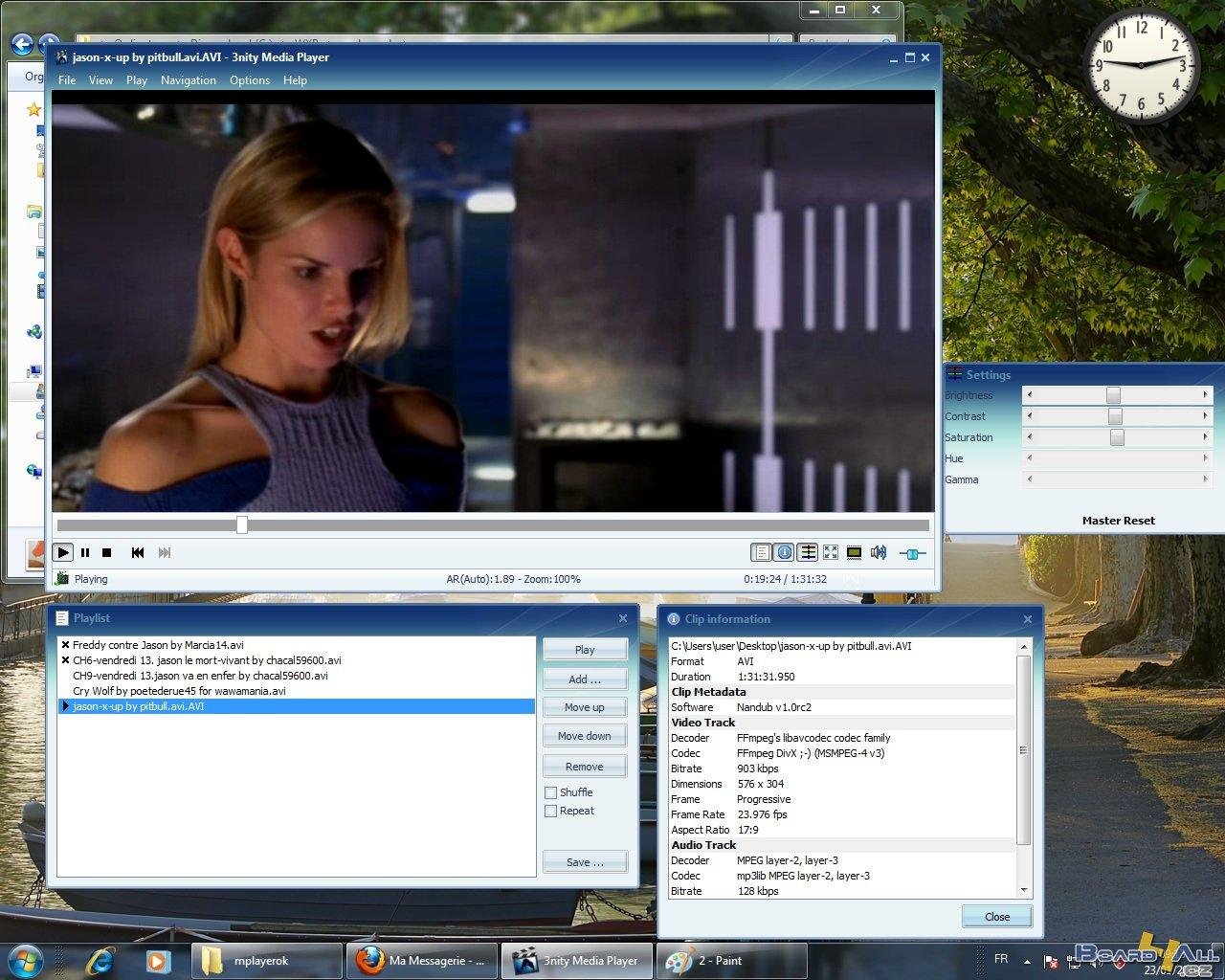Select "Cry Wolf by poetederue45" entry
This screenshot has width=1225, height=980.
(180, 691)
